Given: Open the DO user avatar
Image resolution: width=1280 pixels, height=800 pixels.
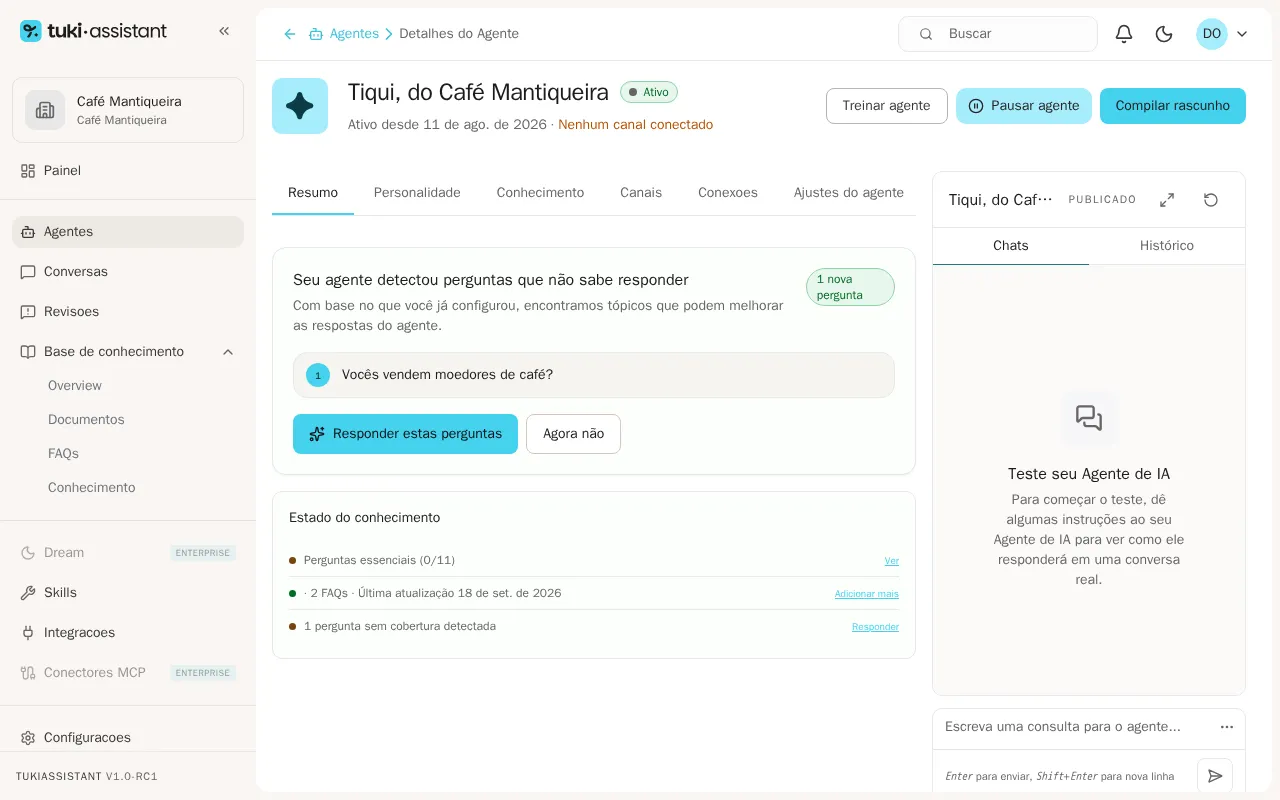Looking at the screenshot, I should coord(1212,34).
